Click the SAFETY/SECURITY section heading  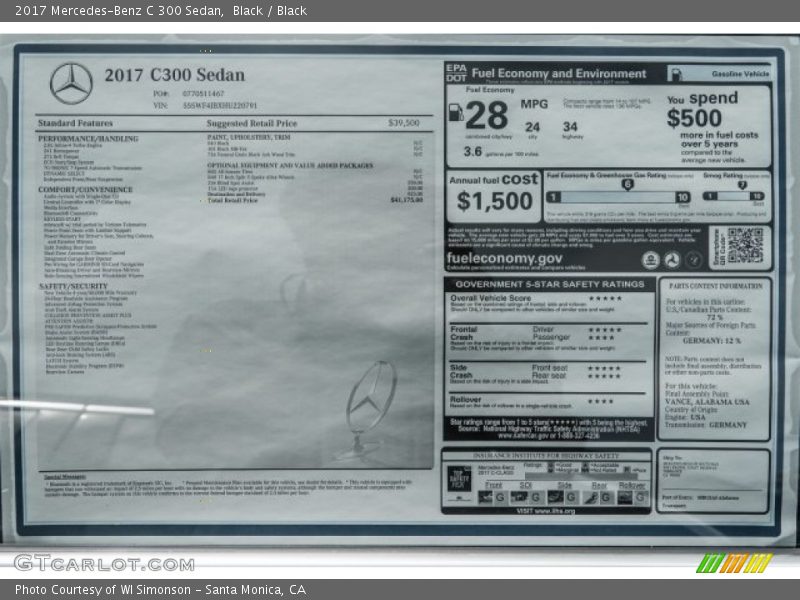click(73, 286)
